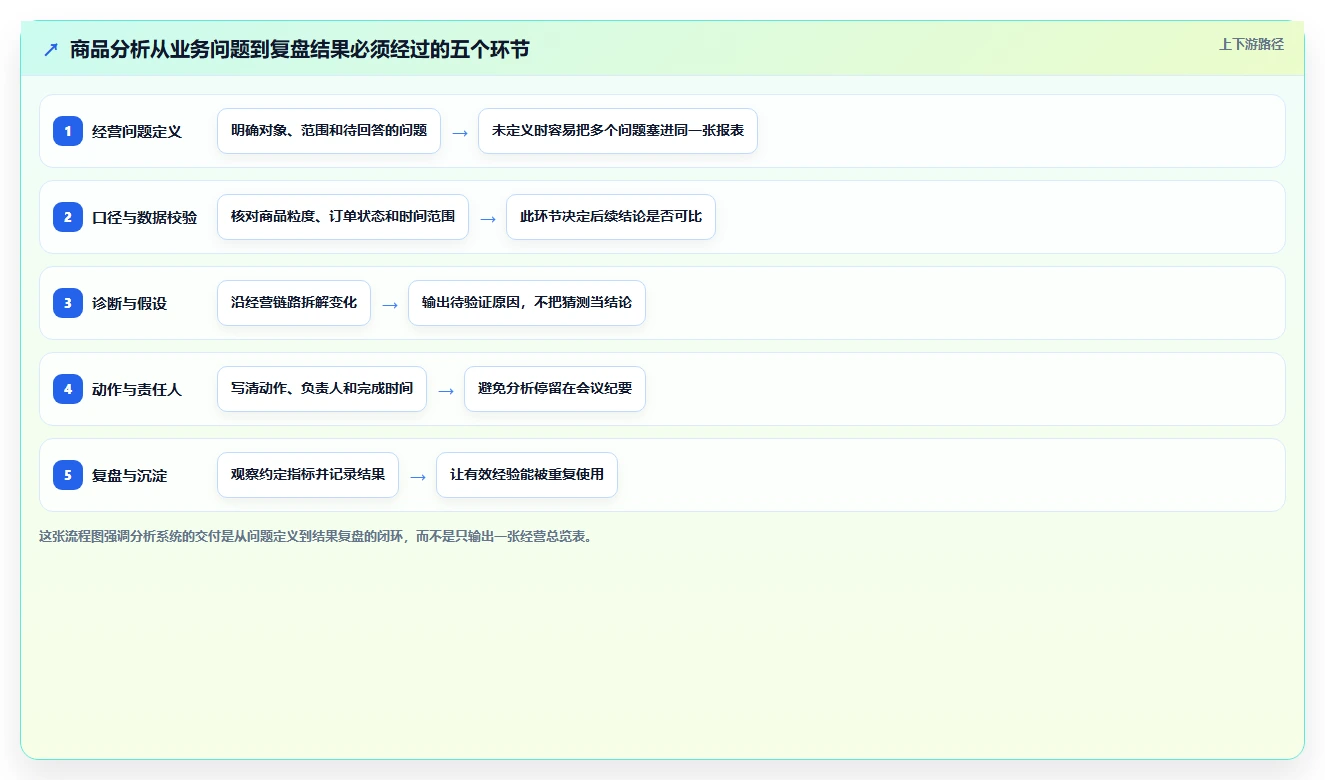
Task: Select the 动作与责任人 step label
Action: [137, 389]
